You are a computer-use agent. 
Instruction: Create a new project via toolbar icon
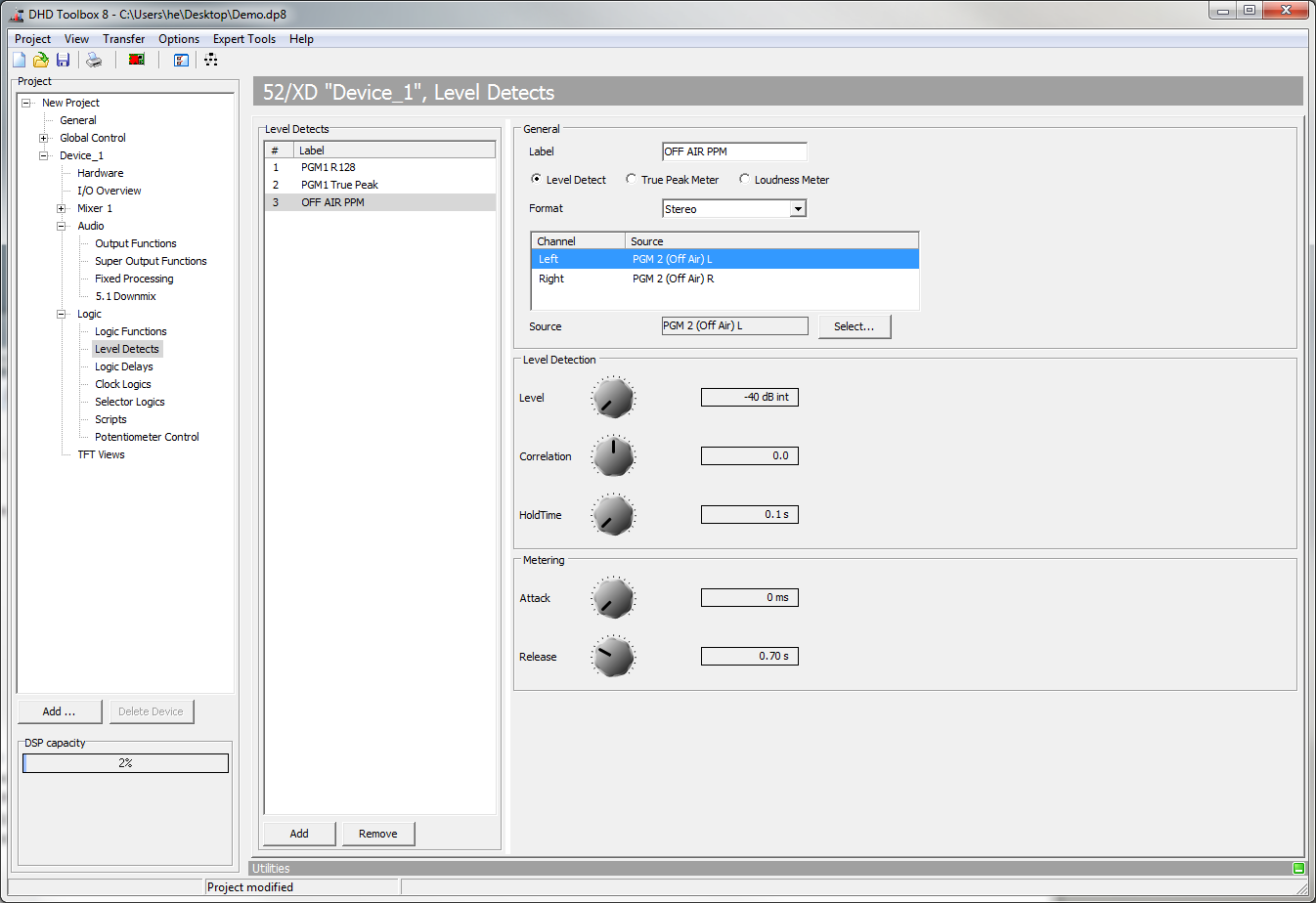point(18,60)
